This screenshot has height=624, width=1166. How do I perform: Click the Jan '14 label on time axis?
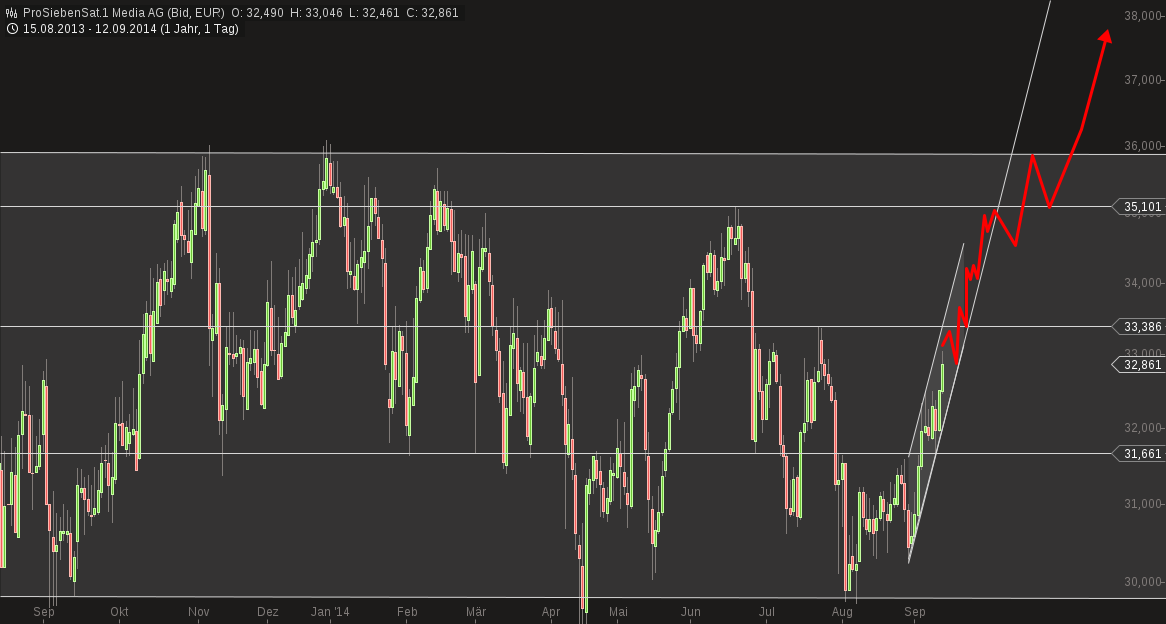tap(330, 612)
